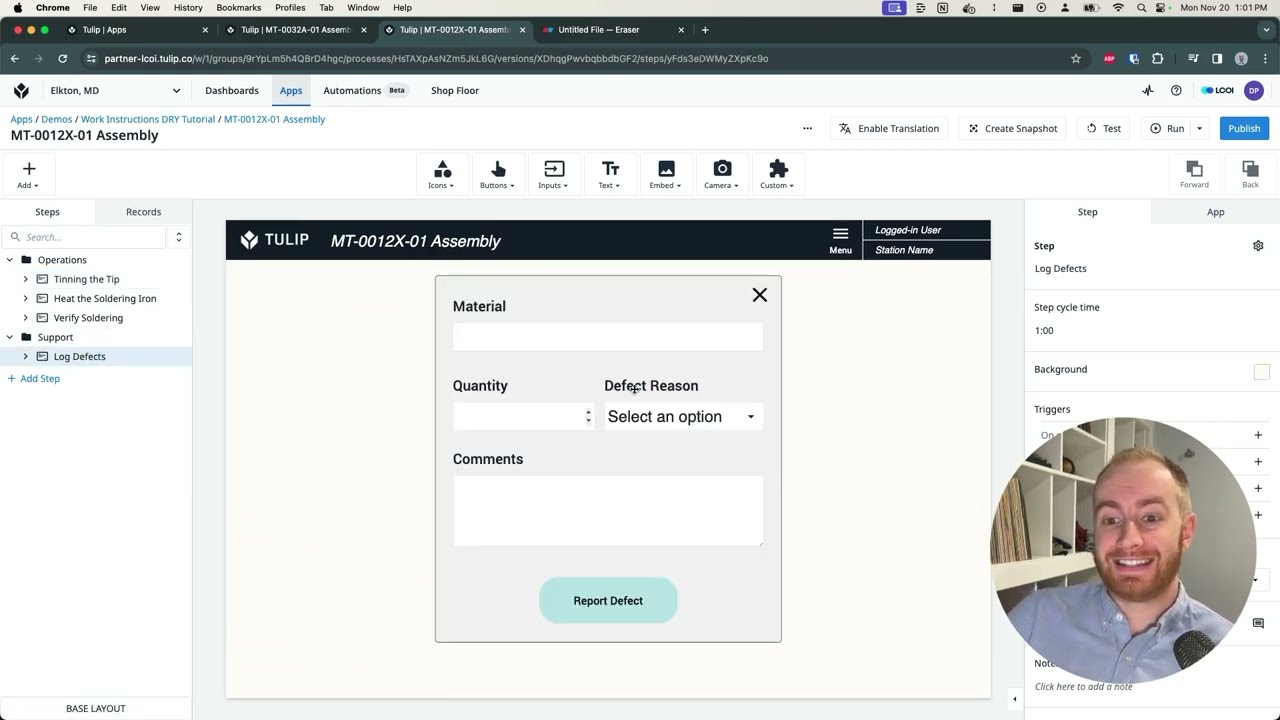
Task: Close the defect form with X
Action: (760, 295)
